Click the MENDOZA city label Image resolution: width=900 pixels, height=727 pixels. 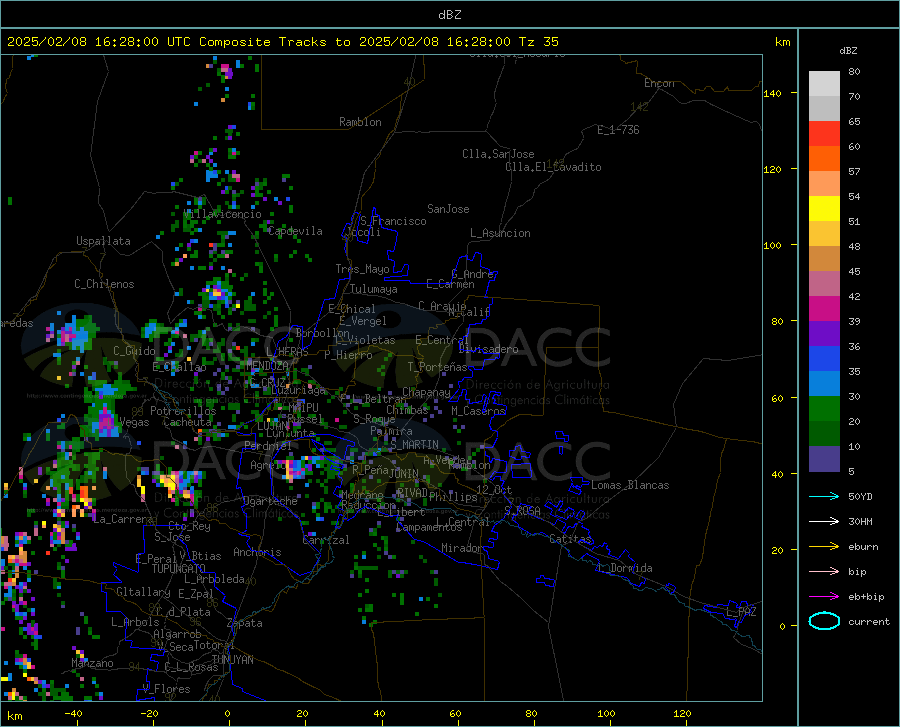[x=267, y=365]
